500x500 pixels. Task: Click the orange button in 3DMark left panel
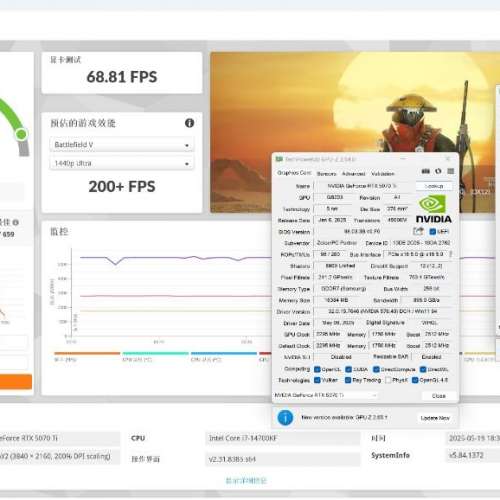[x=16, y=382]
